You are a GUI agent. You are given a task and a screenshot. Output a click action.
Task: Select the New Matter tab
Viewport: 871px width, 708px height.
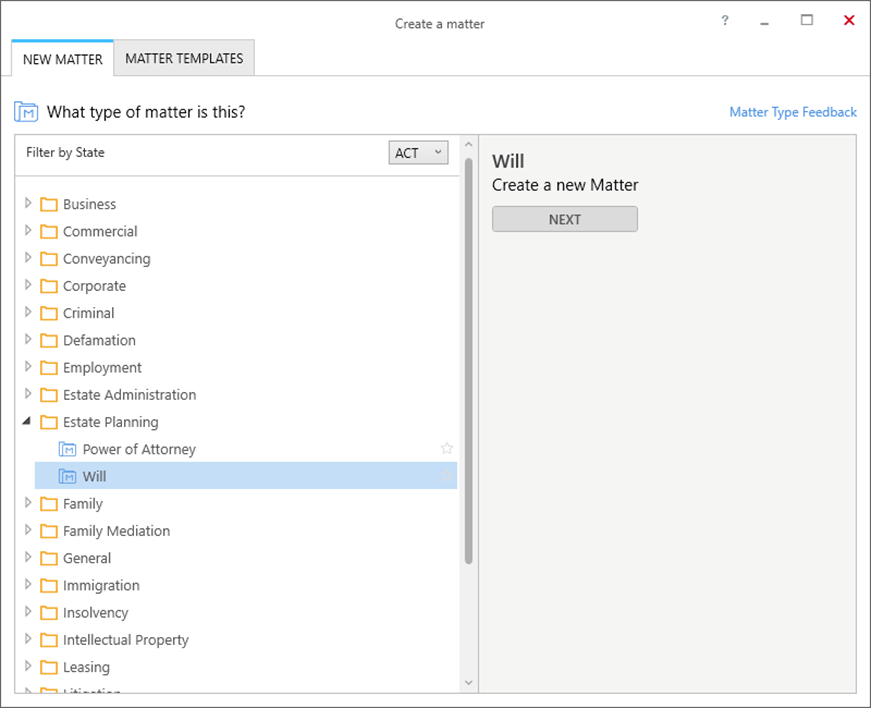pyautogui.click(x=62, y=59)
